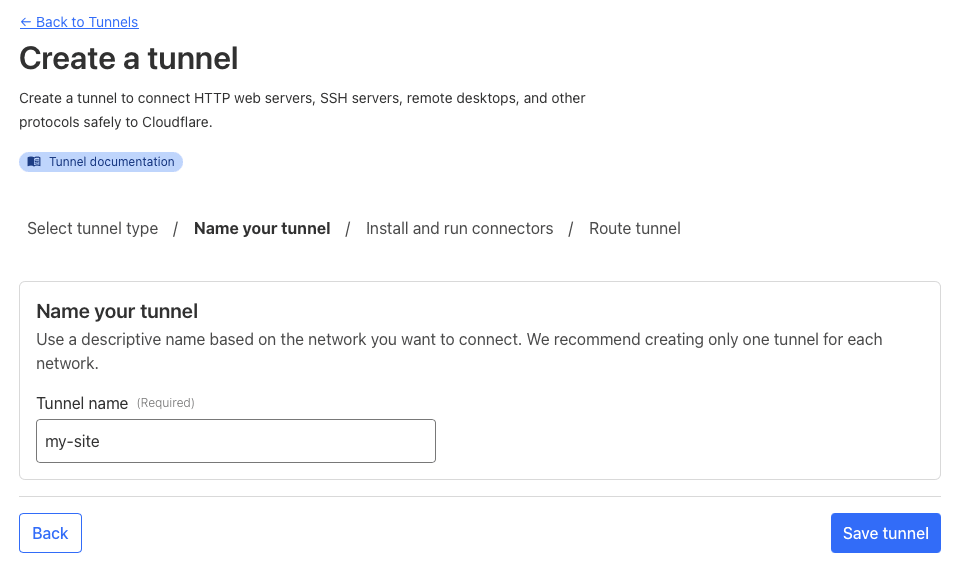Click the Save tunnel button
This screenshot has height=586, width=963.
tap(885, 533)
